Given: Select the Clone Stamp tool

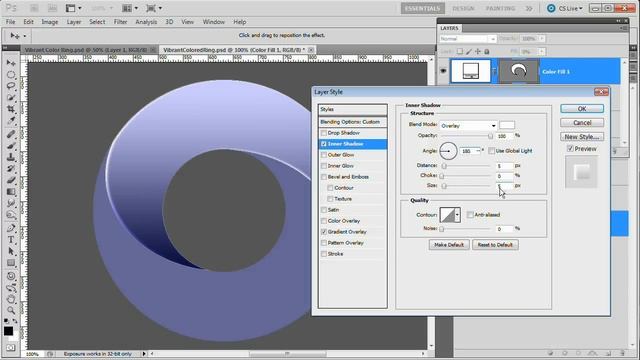Looking at the screenshot, I should point(11,157).
